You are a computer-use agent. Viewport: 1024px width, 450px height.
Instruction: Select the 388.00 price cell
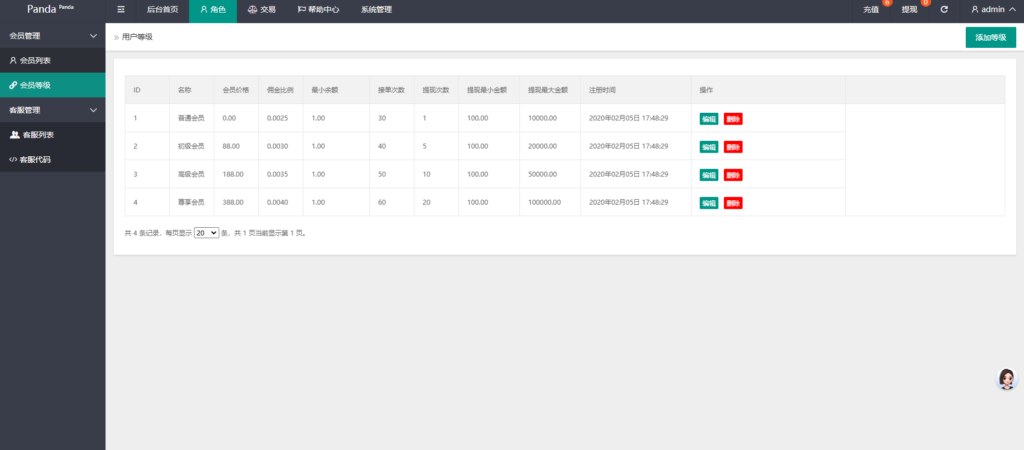click(236, 202)
